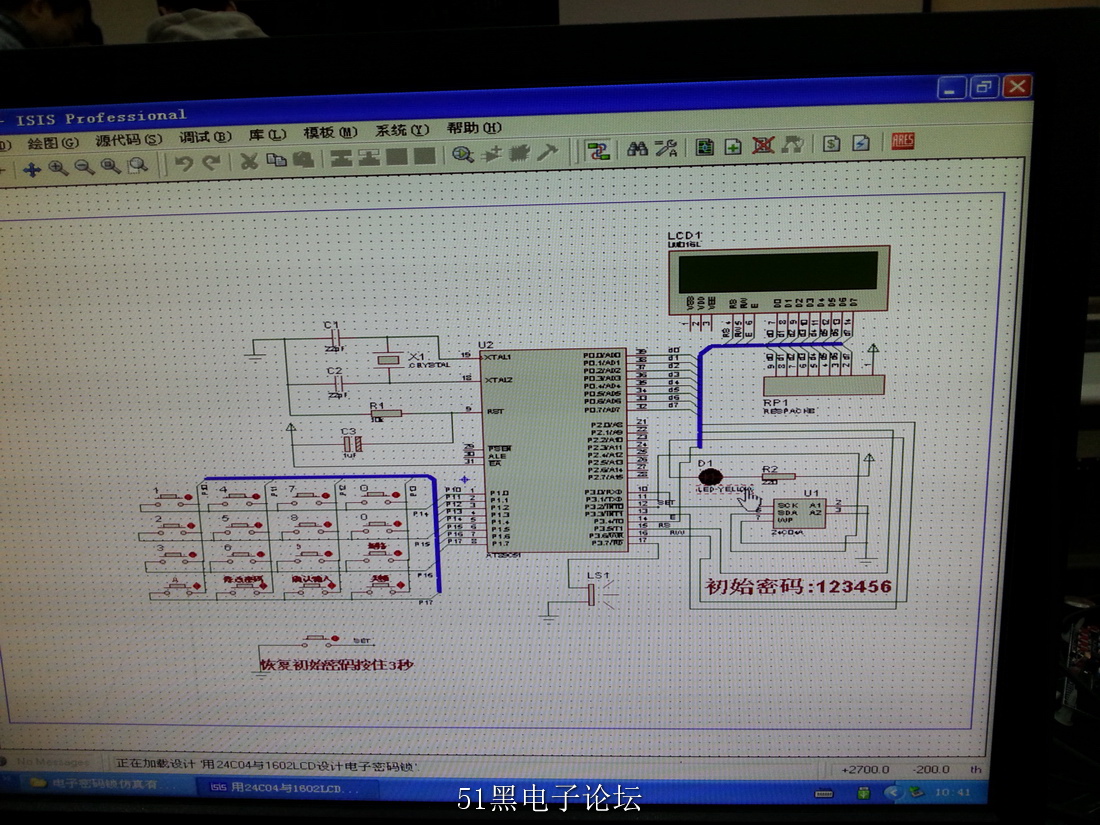Select the U1 24C04 EEPROM component
The height and width of the screenshot is (825, 1100).
[799, 514]
